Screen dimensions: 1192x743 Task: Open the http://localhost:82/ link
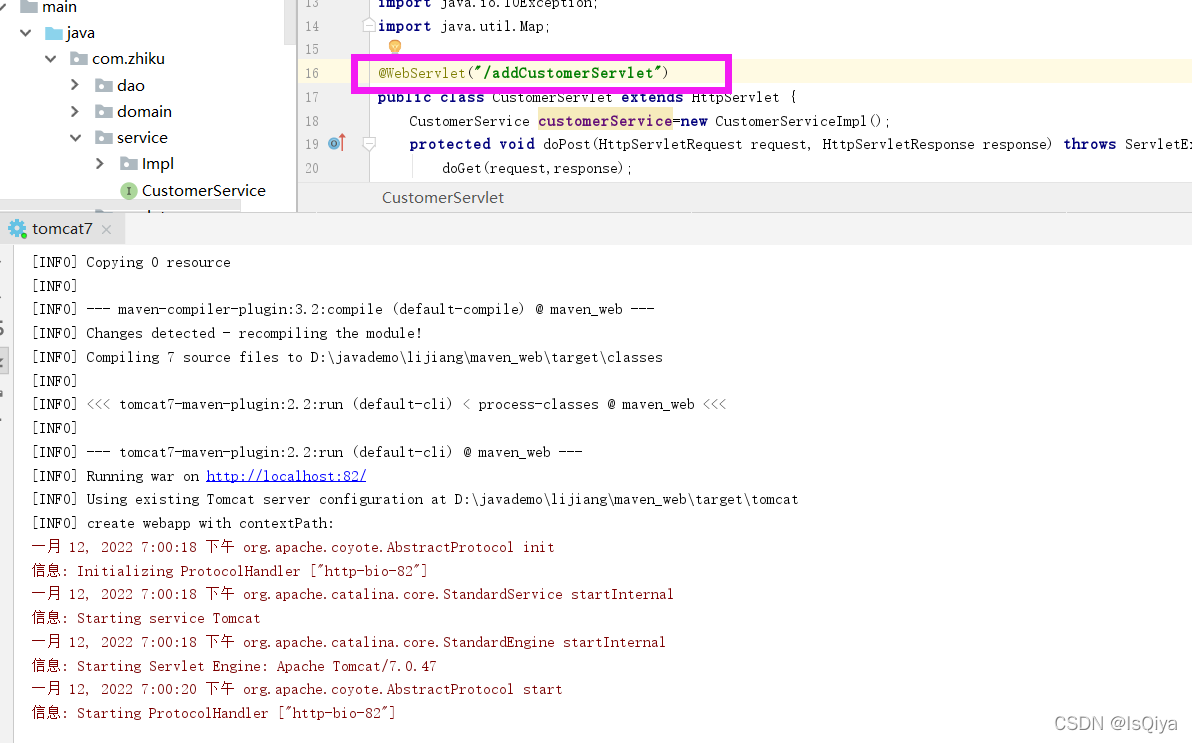tap(286, 476)
